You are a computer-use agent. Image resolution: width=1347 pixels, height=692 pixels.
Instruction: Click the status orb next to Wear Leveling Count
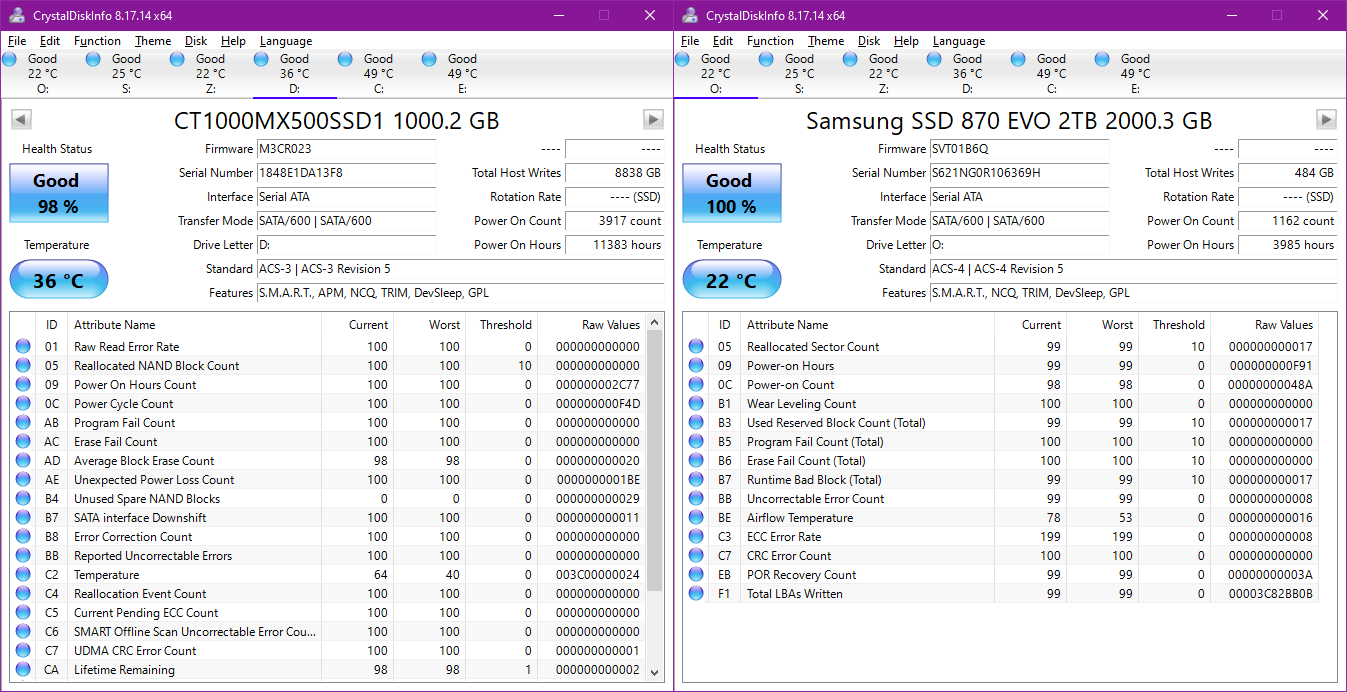[x=696, y=404]
